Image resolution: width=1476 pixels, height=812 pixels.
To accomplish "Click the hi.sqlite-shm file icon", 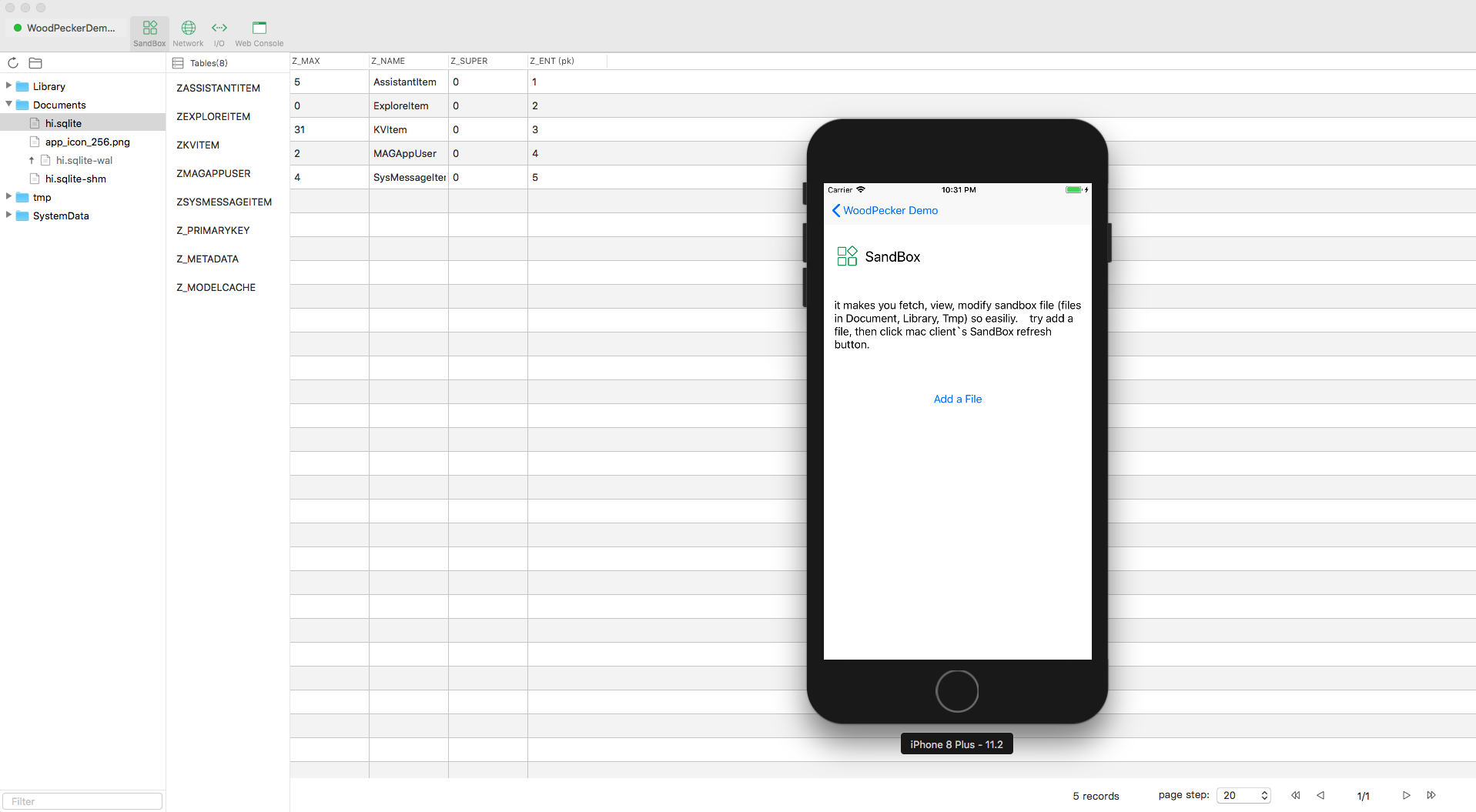I will click(x=35, y=179).
